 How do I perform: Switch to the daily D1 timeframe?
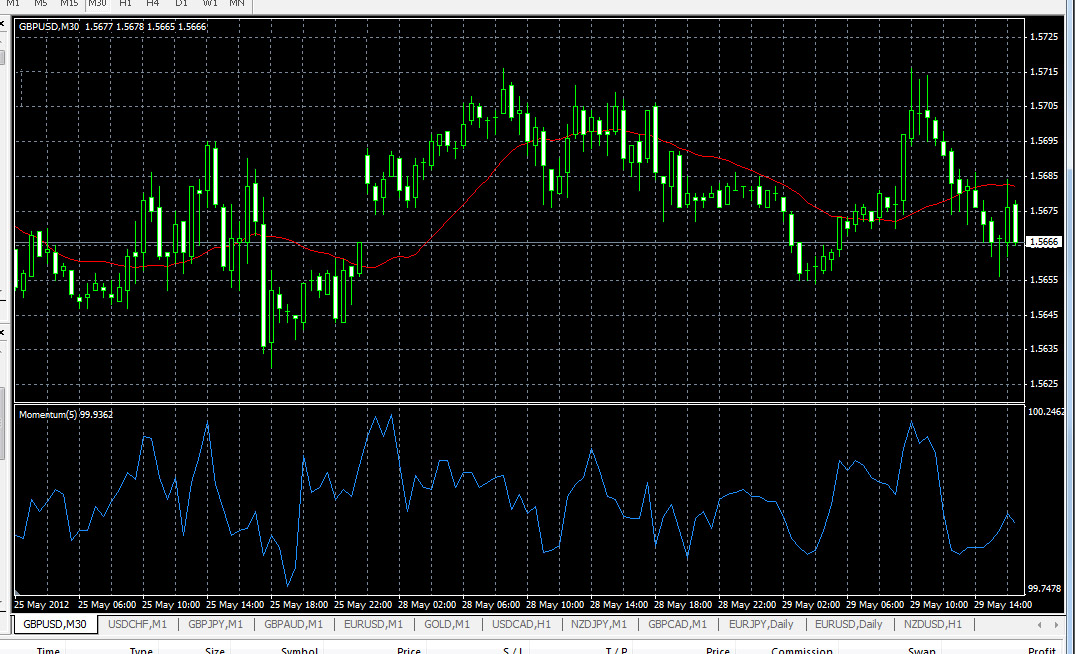[180, 4]
